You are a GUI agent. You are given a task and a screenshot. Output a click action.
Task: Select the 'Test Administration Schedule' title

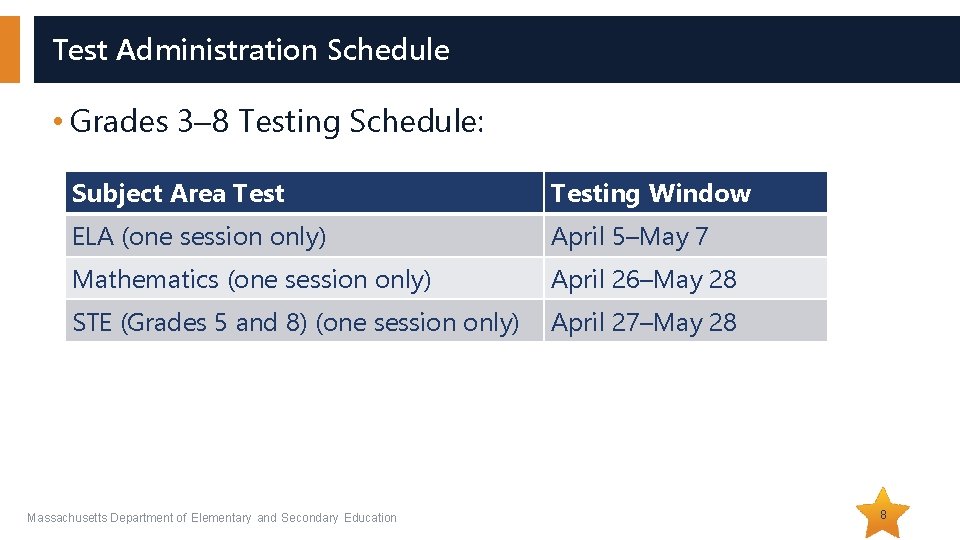[250, 49]
